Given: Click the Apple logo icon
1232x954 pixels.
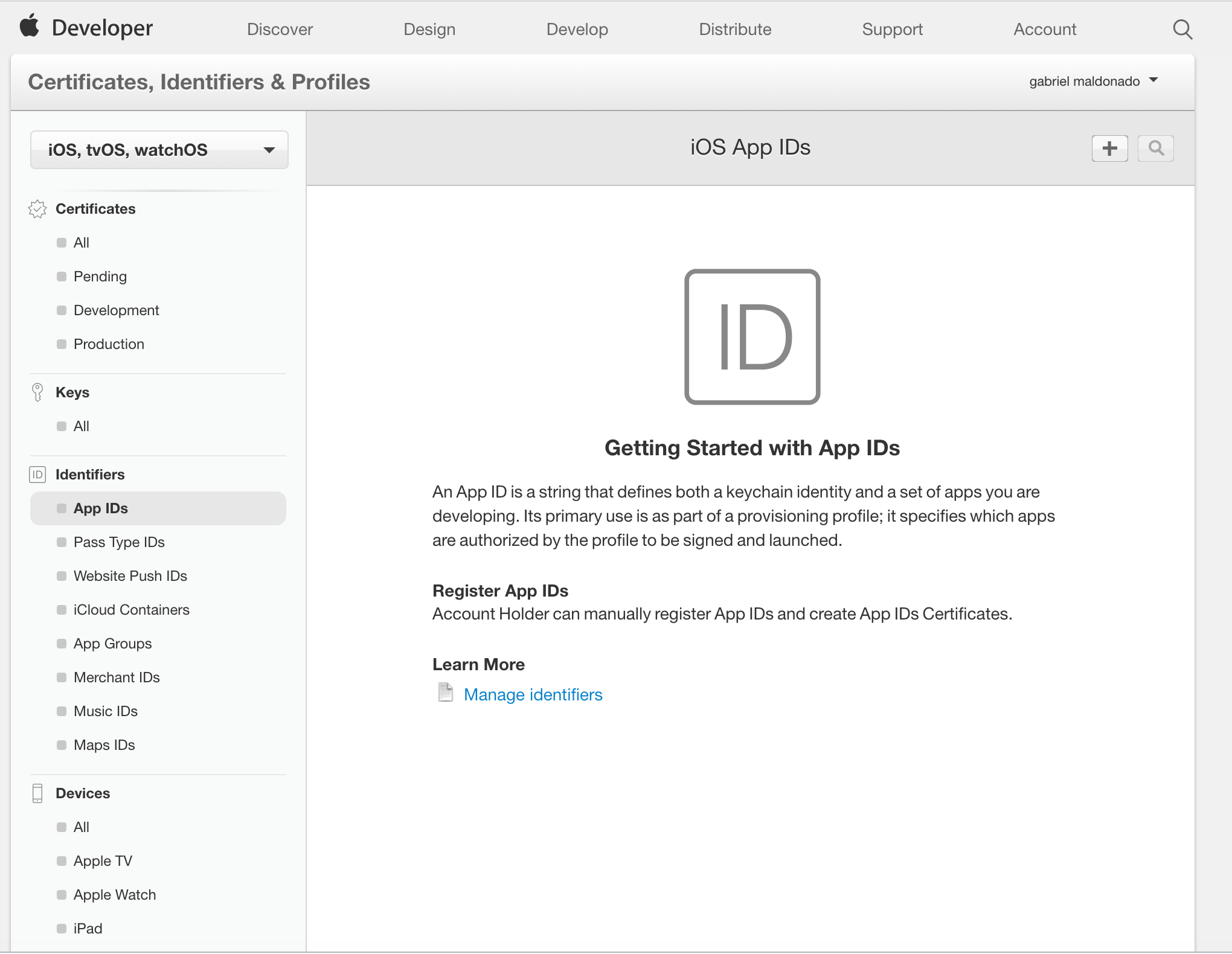Looking at the screenshot, I should (x=30, y=27).
